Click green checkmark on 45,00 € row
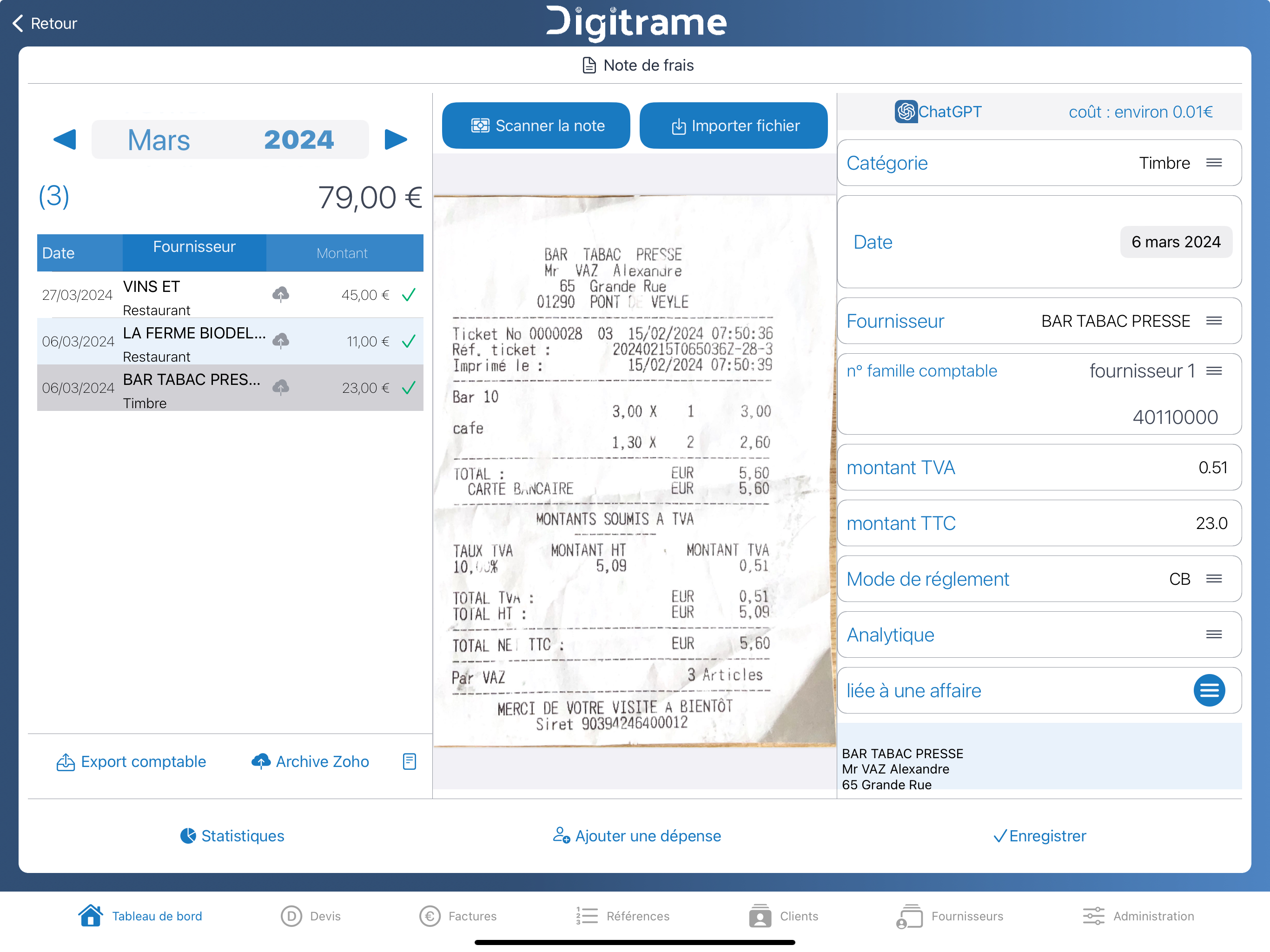 409,295
